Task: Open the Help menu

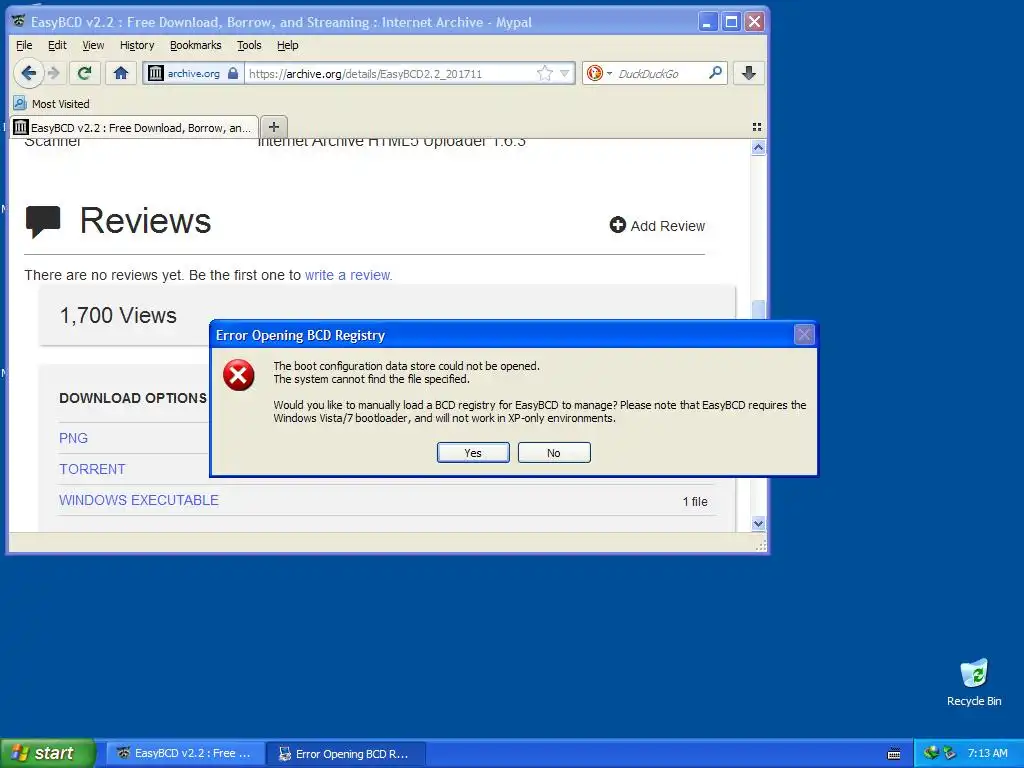Action: [x=287, y=45]
